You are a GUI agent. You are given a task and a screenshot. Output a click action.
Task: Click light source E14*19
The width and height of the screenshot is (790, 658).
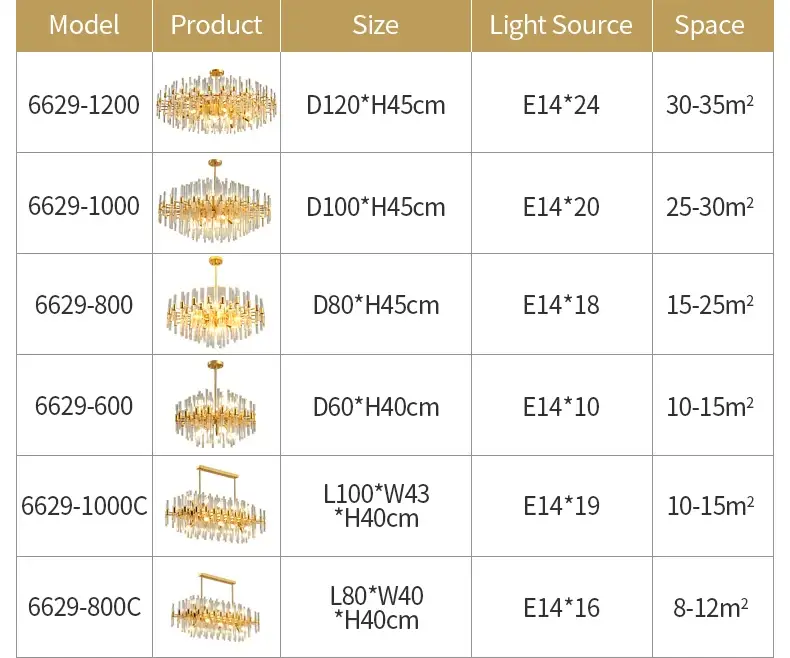point(561,506)
